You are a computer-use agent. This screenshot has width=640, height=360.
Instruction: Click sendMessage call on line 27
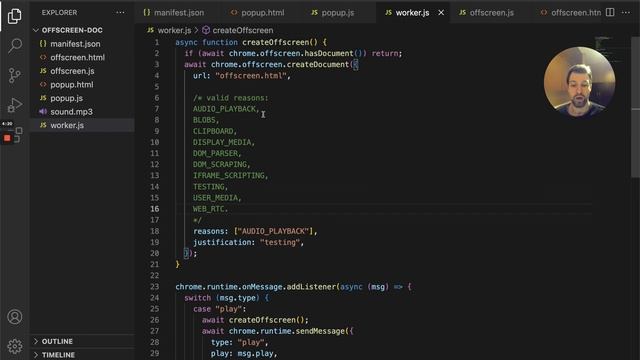click(320, 331)
